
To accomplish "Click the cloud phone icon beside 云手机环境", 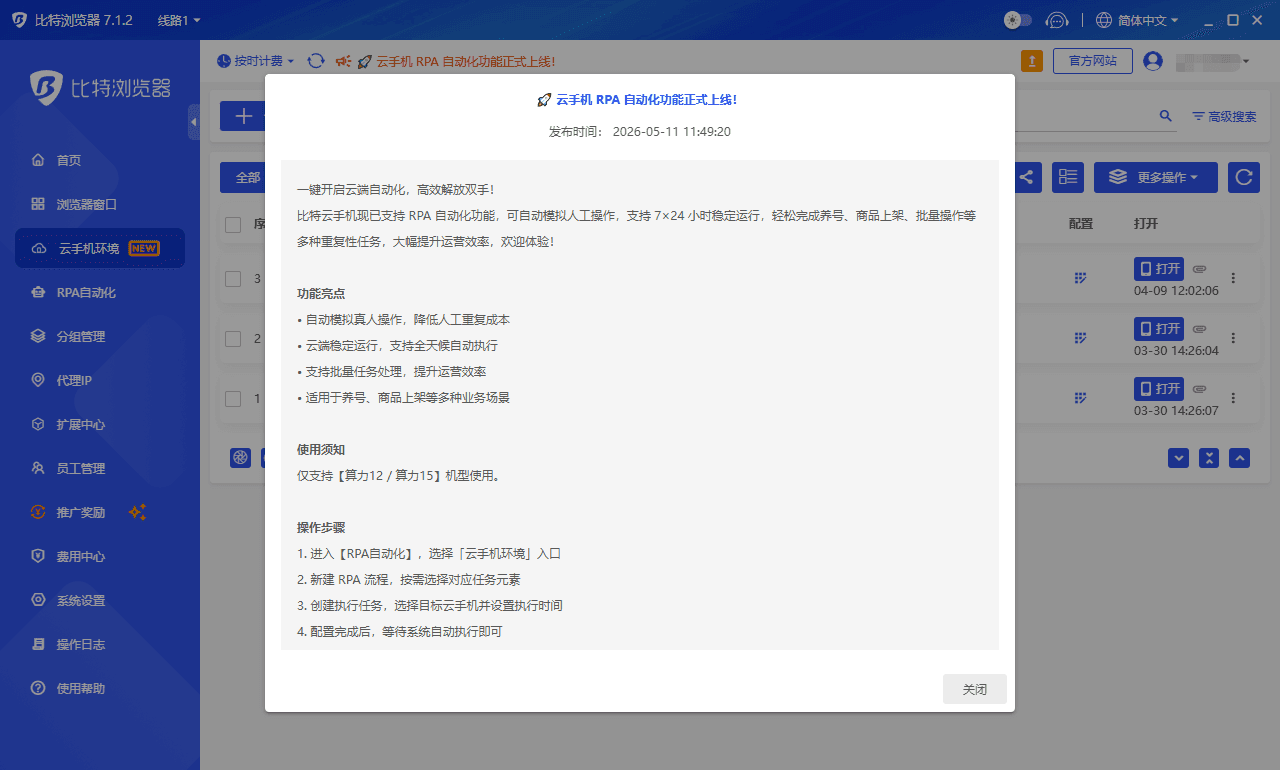I will tap(38, 248).
